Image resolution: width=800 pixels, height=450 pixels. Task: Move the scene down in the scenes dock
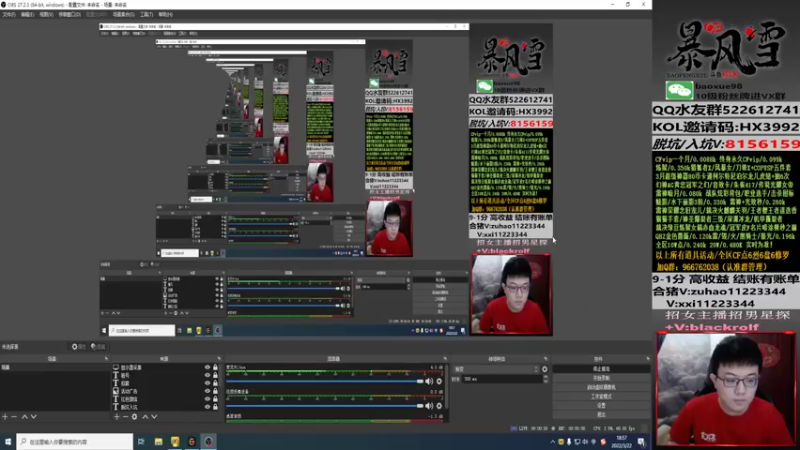(x=33, y=417)
